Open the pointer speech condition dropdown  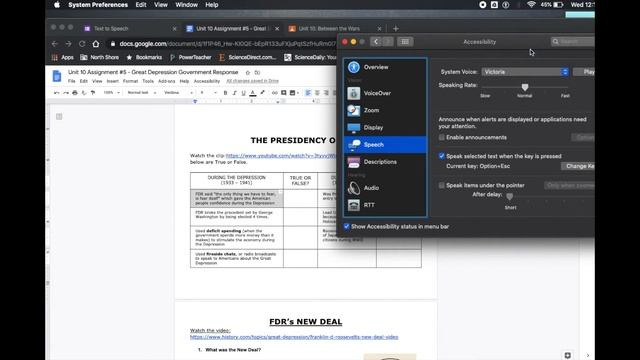click(569, 185)
